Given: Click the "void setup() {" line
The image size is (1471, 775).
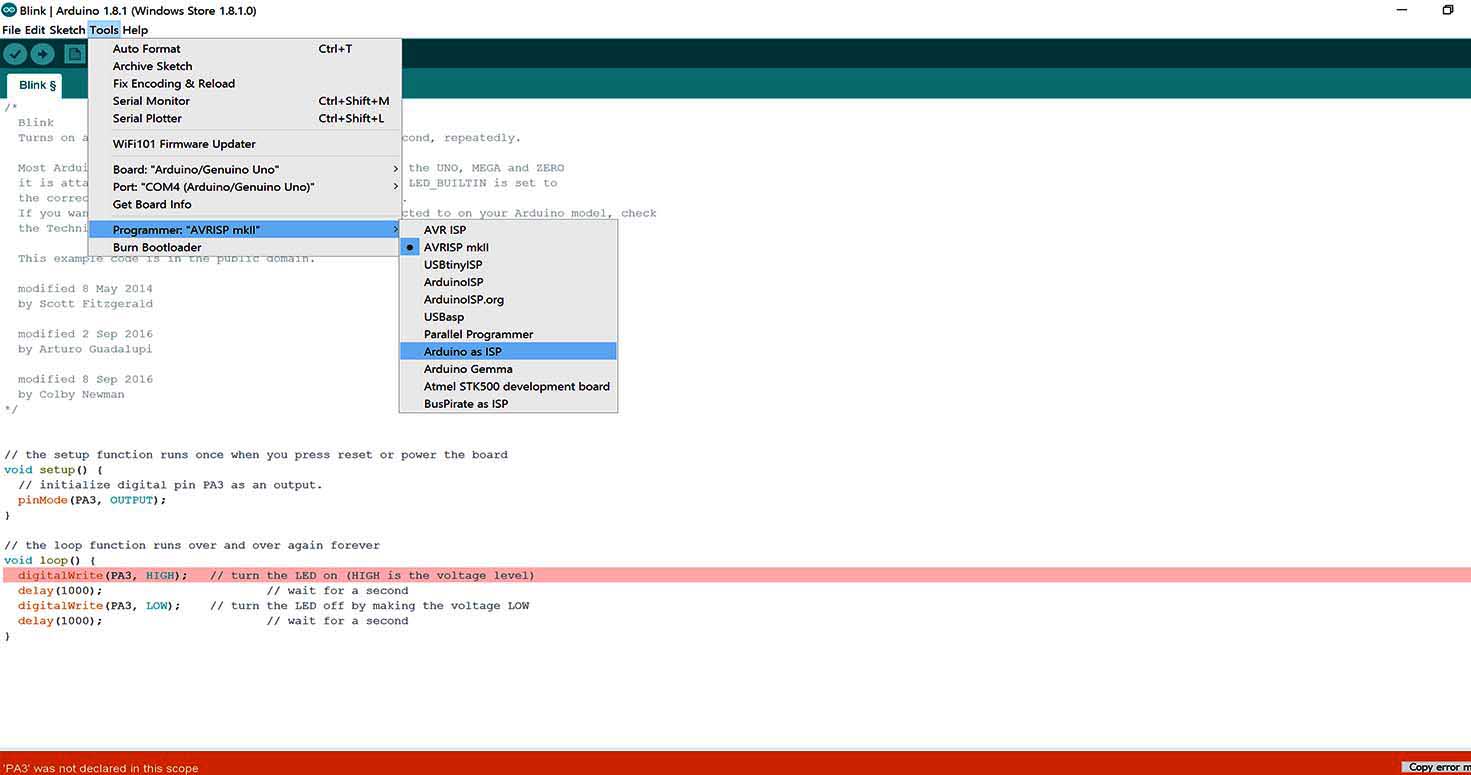Looking at the screenshot, I should [54, 470].
